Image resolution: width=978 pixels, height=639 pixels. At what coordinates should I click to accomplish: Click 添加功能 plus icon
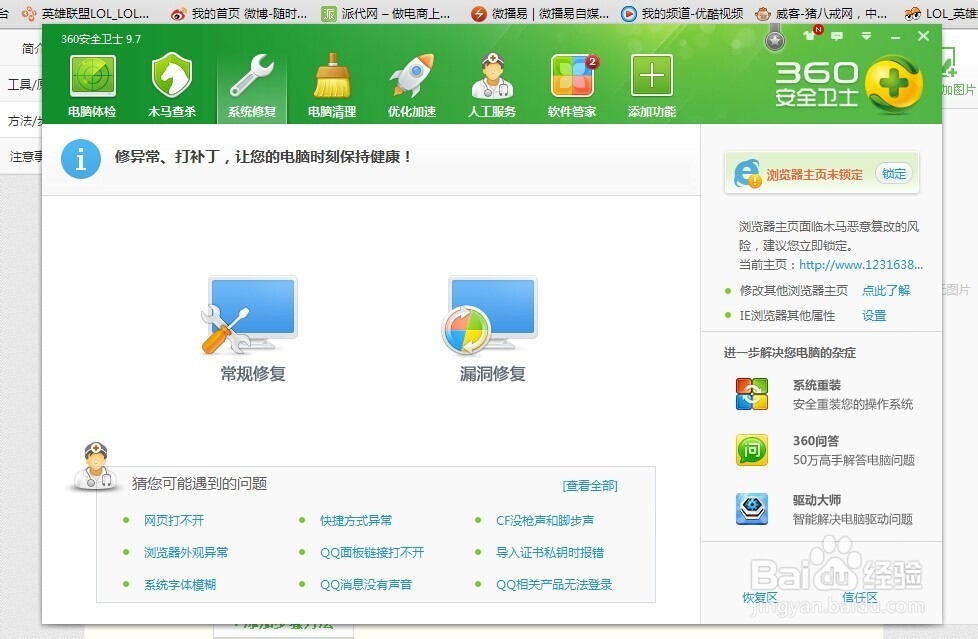(x=652, y=76)
